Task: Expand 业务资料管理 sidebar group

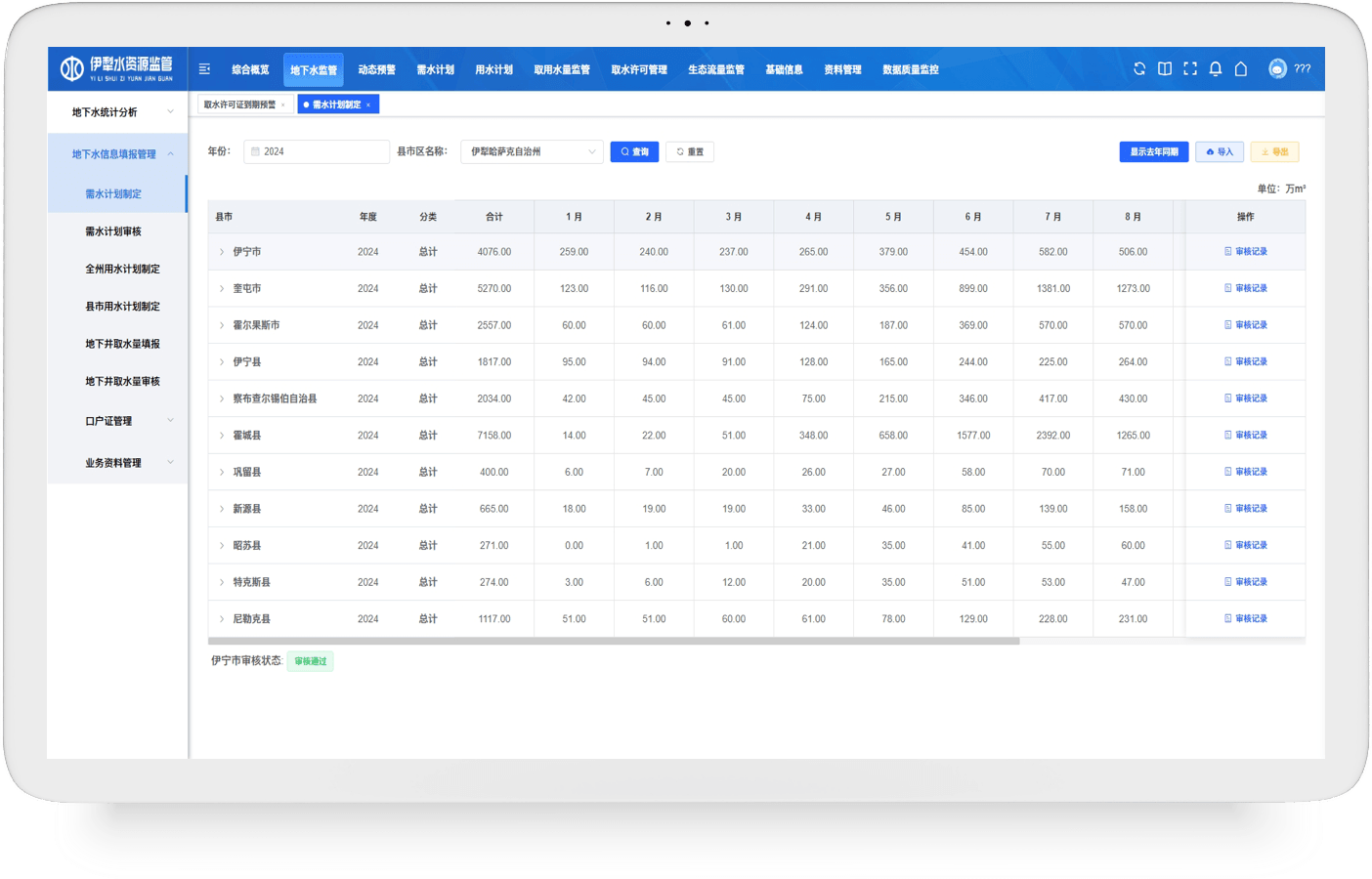Action: pos(117,463)
